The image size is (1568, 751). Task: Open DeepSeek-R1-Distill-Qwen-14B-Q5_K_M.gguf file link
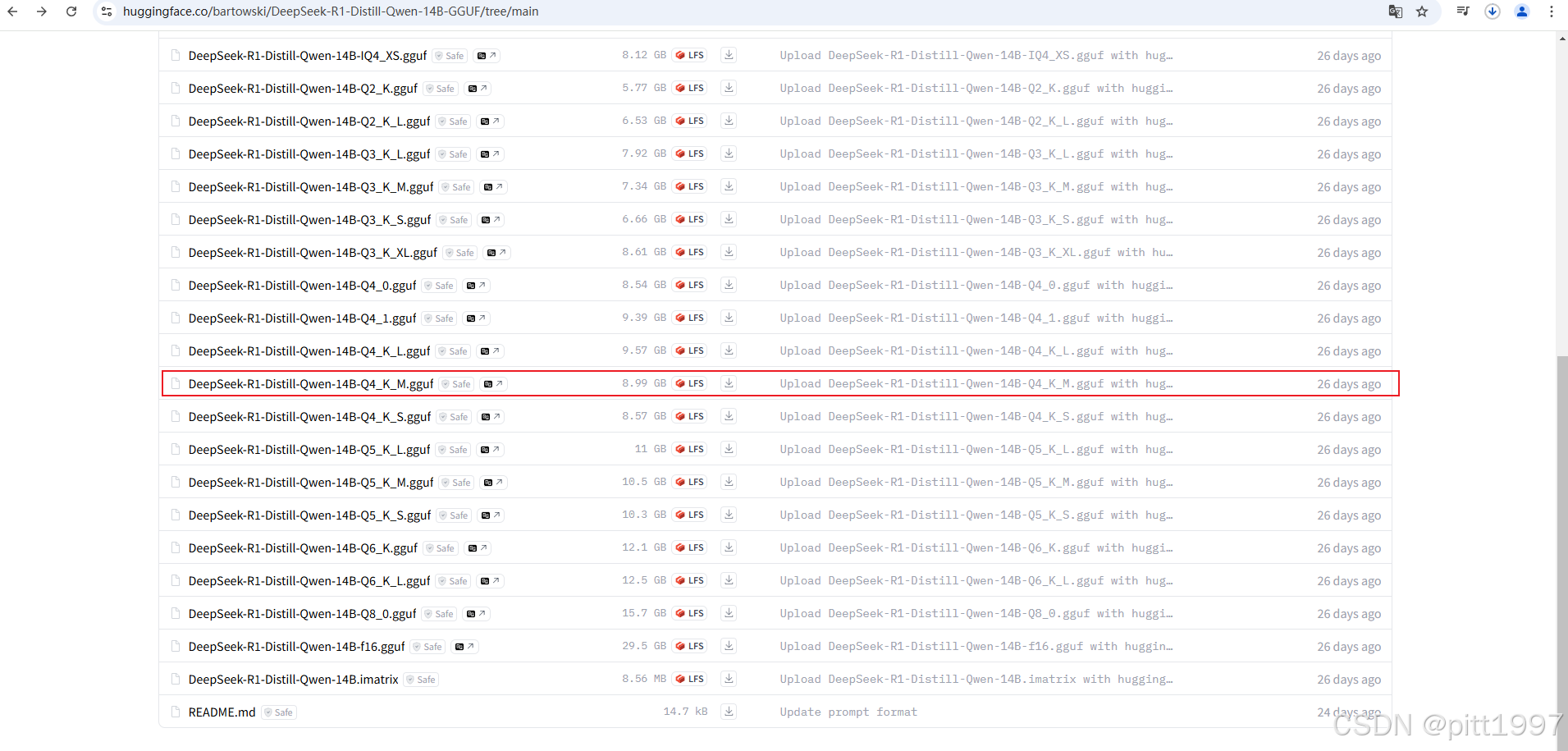tap(311, 483)
